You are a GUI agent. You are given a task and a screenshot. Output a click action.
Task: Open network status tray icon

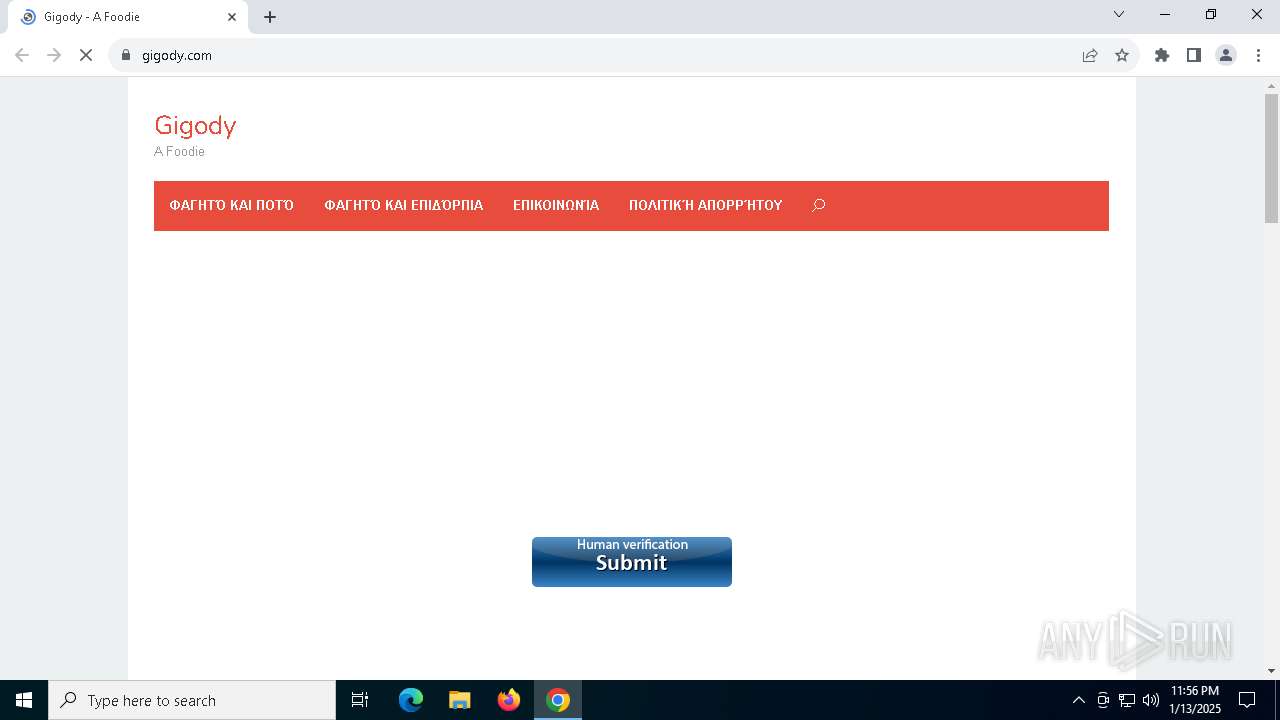pyautogui.click(x=1127, y=700)
